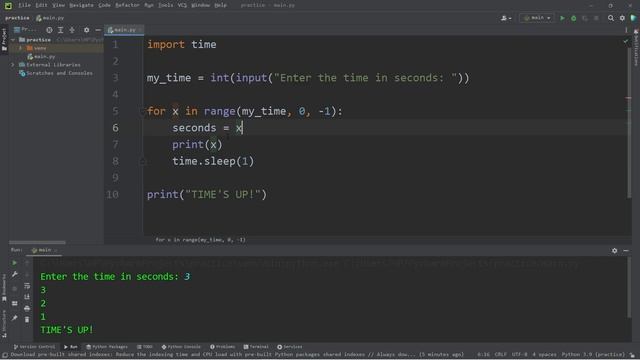Toggle scroll to end in Run console
The width and height of the screenshot is (640, 360).
tap(27, 297)
